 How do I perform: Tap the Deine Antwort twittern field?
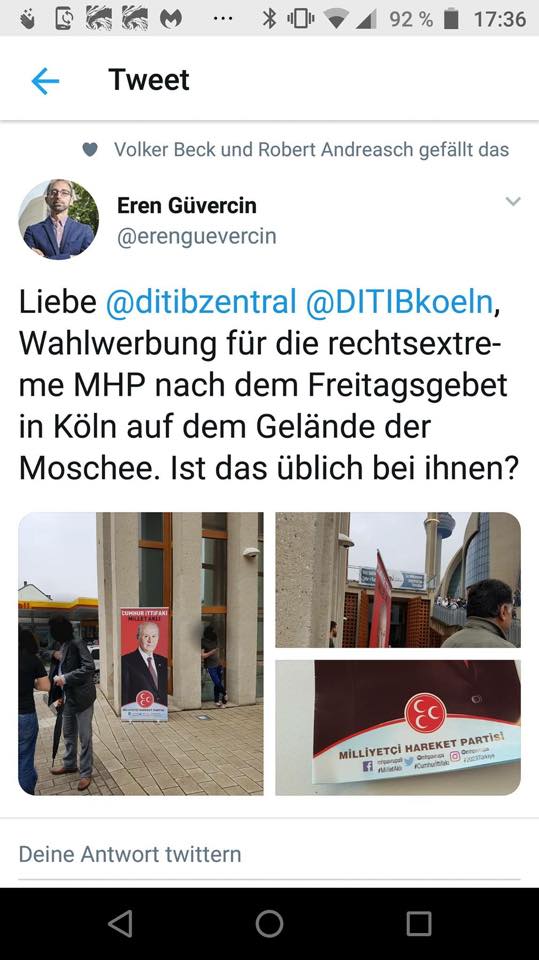click(270, 853)
